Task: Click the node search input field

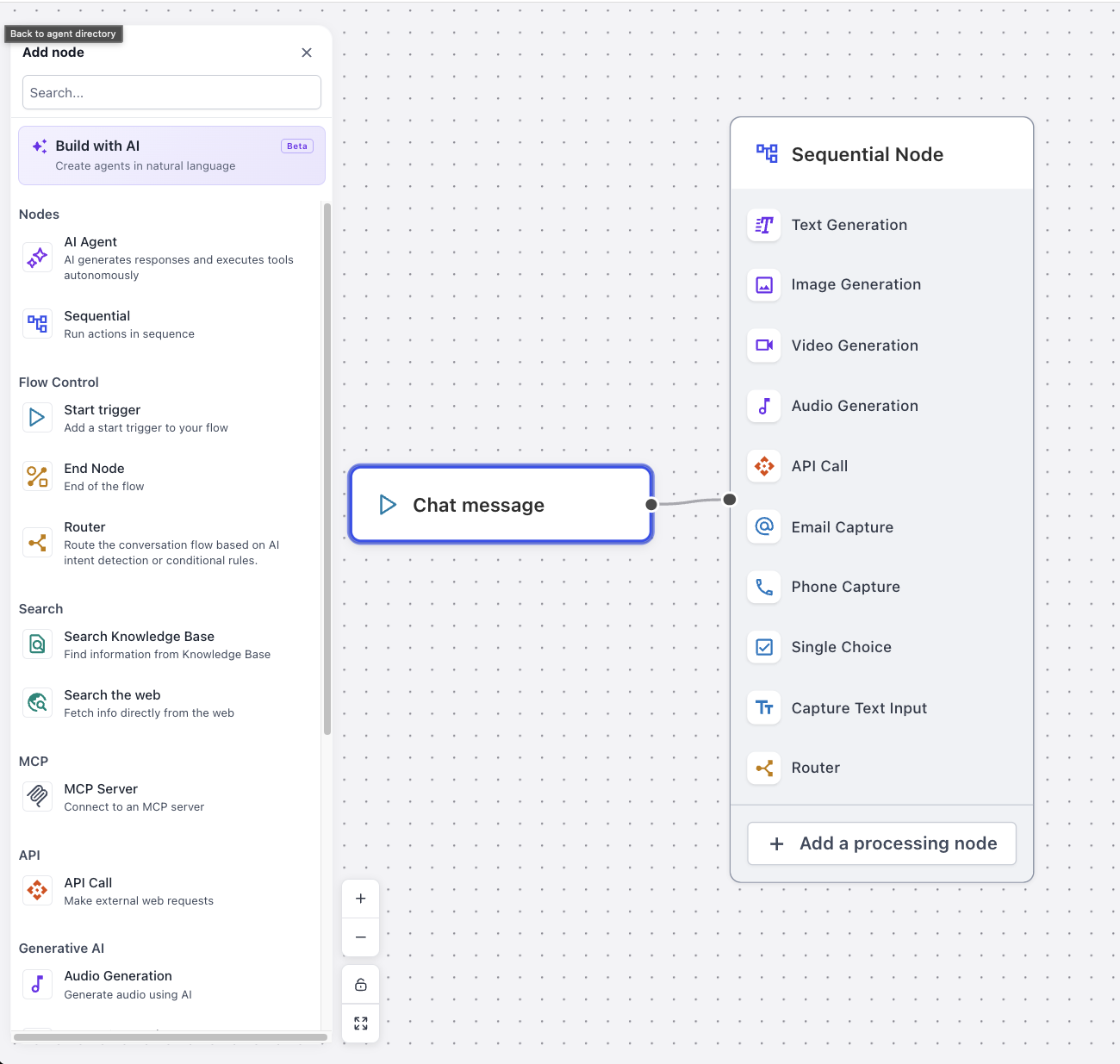Action: [x=171, y=92]
